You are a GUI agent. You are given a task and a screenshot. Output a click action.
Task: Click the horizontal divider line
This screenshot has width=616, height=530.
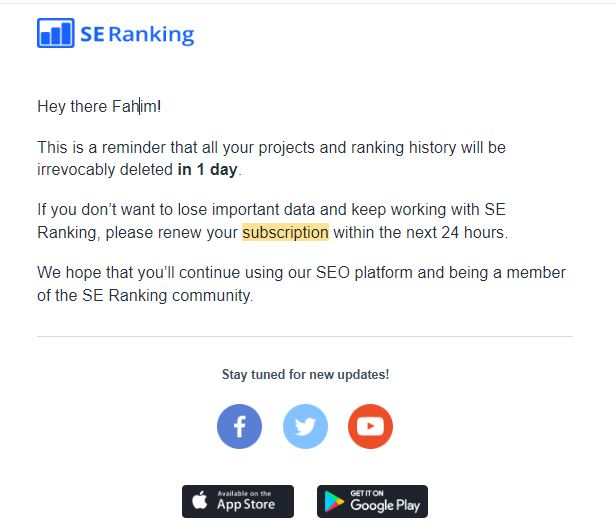[x=305, y=337]
